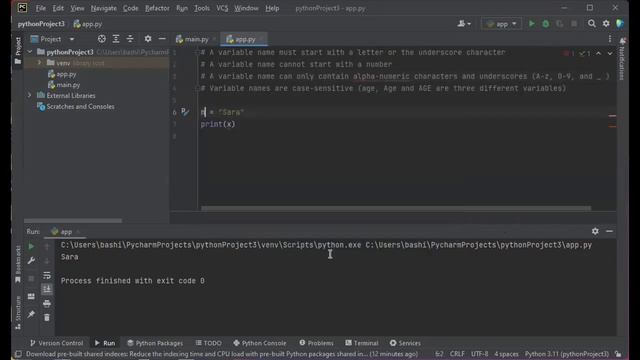The image size is (640, 360).
Task: Toggle the Project tool window stripe button
Action: [x=18, y=51]
